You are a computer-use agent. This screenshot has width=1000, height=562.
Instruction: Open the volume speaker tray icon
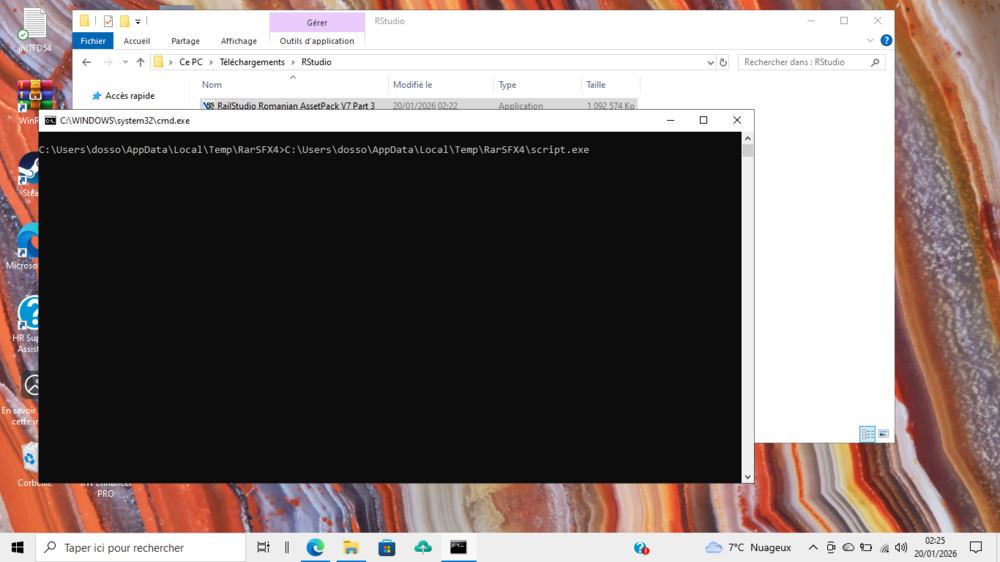[x=901, y=547]
